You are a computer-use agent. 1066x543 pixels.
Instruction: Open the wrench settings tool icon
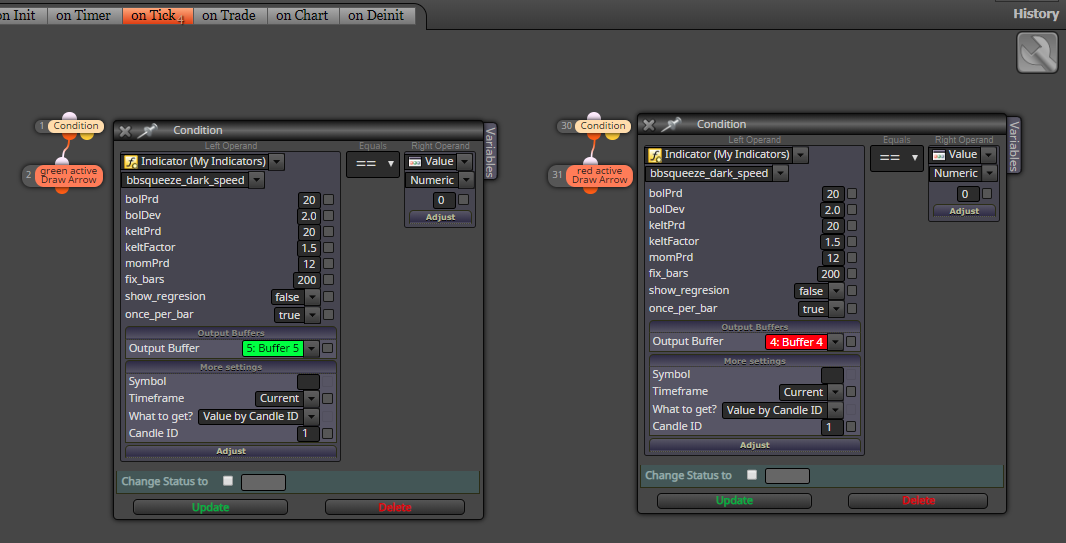(1037, 52)
